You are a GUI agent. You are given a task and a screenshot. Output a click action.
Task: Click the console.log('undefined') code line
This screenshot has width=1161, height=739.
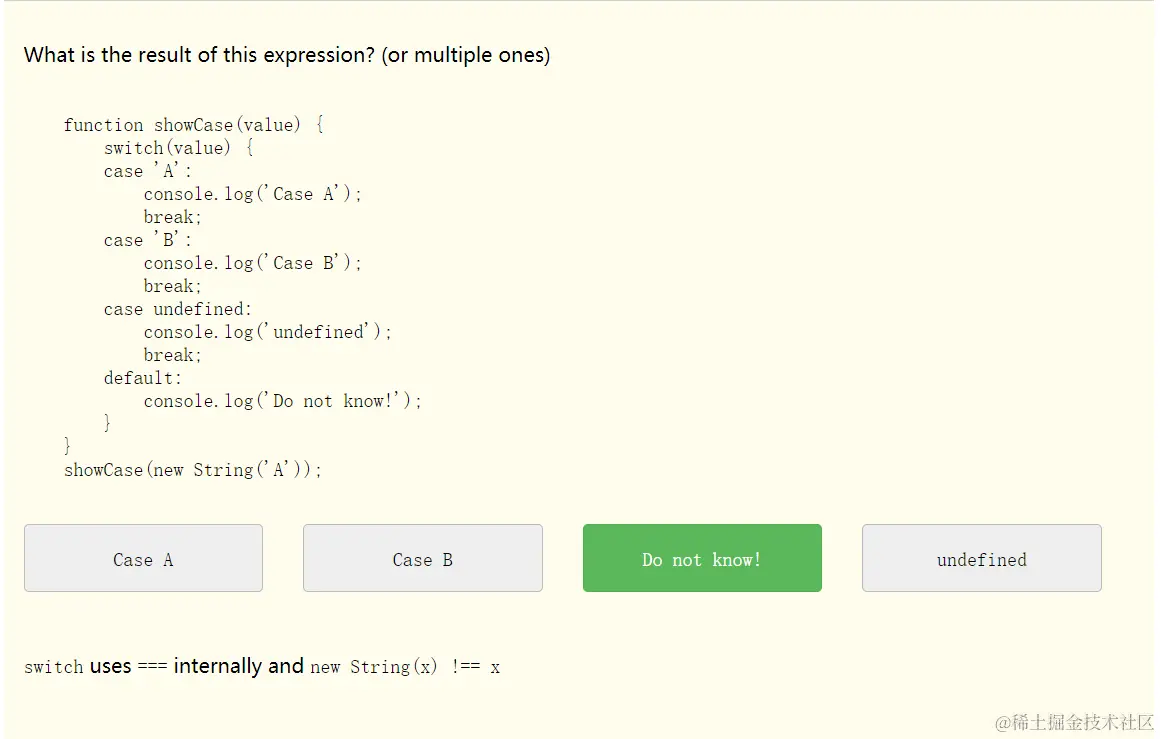click(267, 332)
